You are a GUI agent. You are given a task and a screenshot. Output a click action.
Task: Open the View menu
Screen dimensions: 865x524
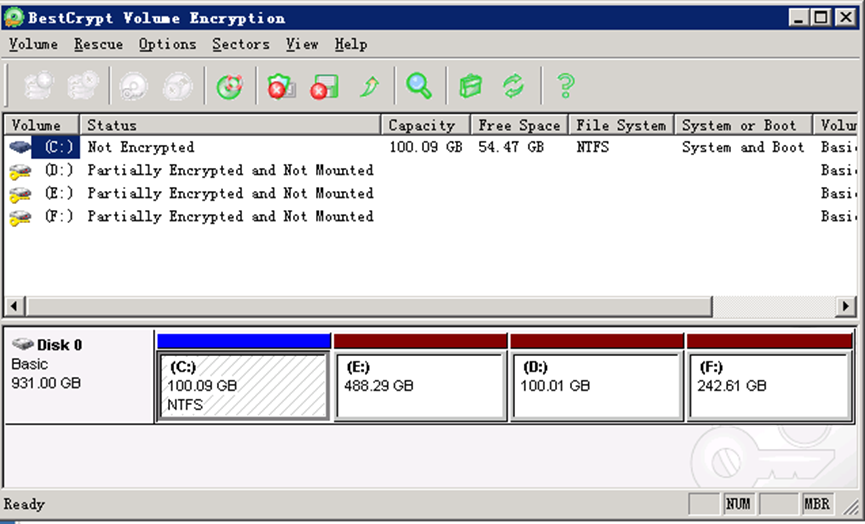(x=302, y=44)
